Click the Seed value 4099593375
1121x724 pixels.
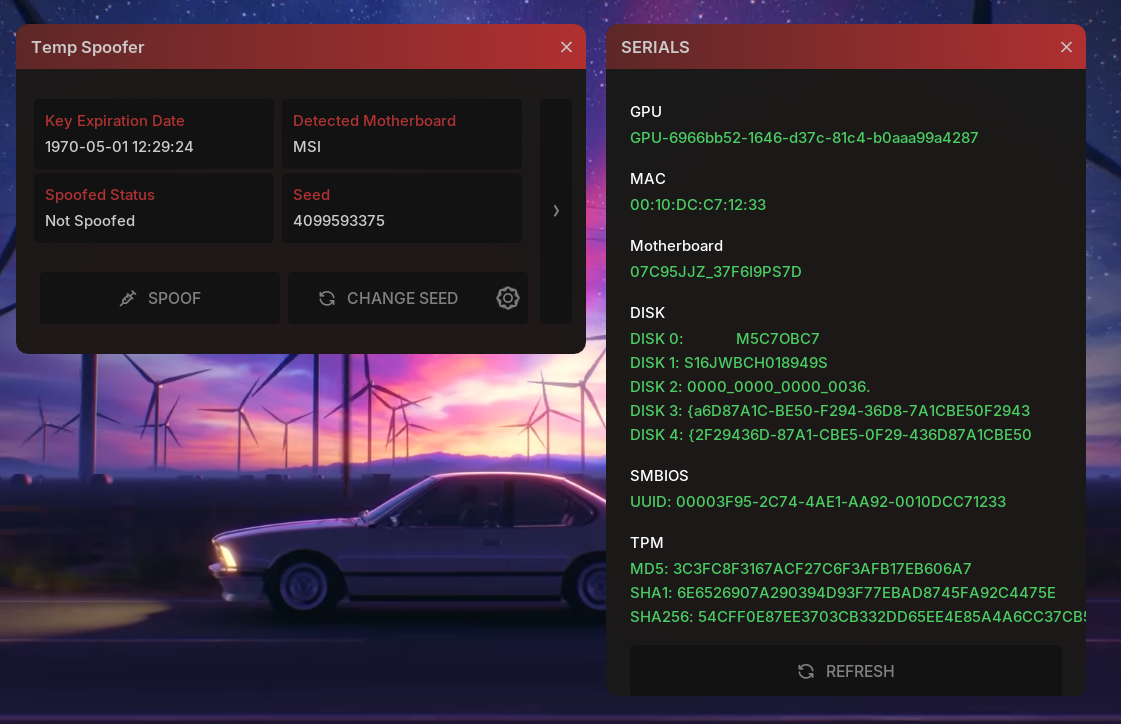point(339,221)
